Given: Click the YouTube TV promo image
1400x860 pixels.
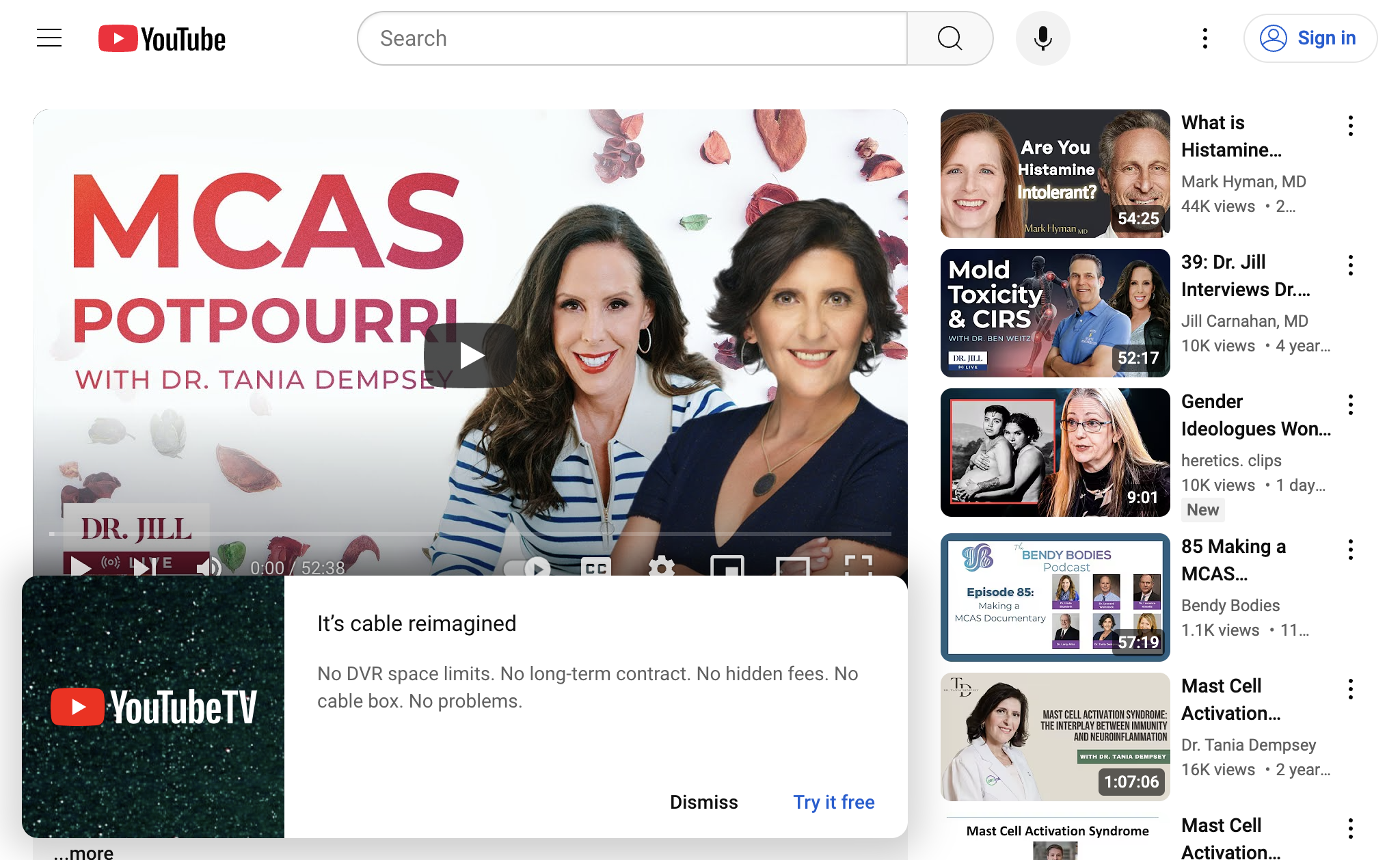Looking at the screenshot, I should 153,707.
